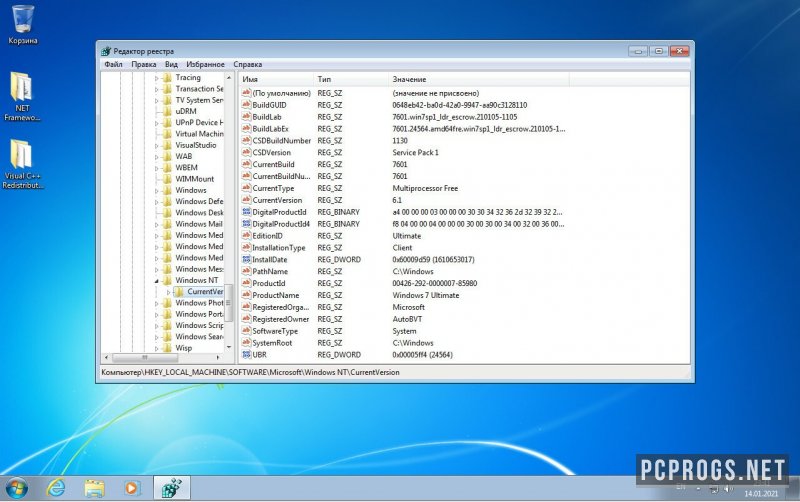Image resolution: width=800 pixels, height=502 pixels.
Task: Click the default value (По умолчанию) icon
Action: pyautogui.click(x=246, y=93)
